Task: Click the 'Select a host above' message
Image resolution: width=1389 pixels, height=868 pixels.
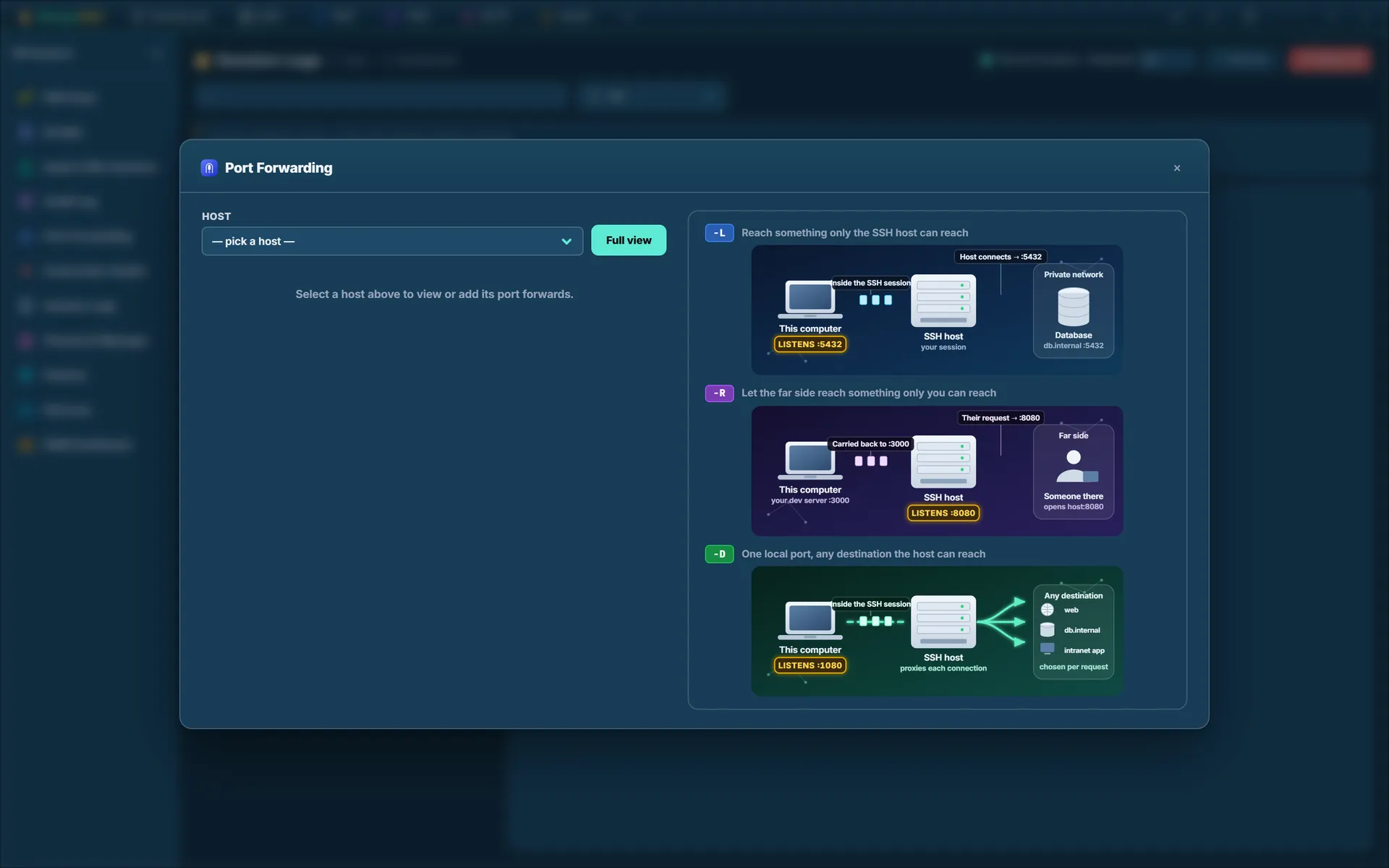Action: (x=434, y=294)
